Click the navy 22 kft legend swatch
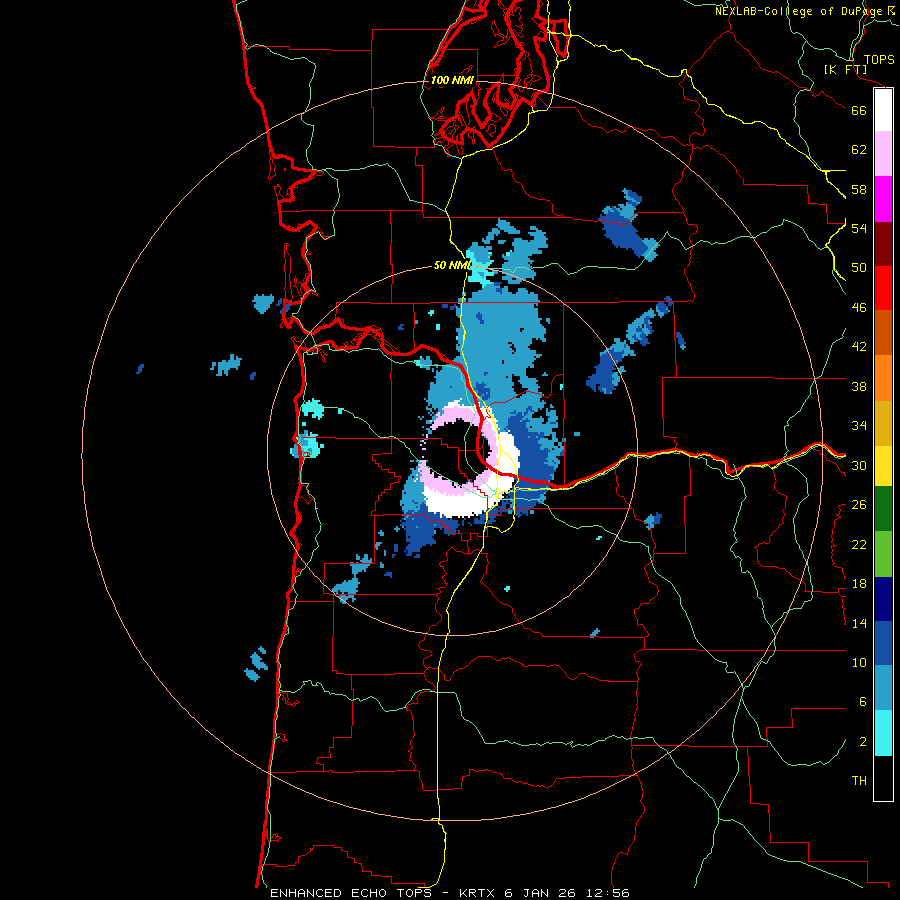 [883, 599]
